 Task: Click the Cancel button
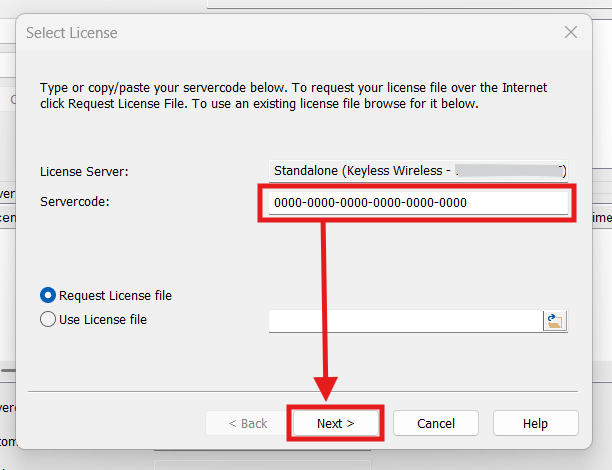435,423
